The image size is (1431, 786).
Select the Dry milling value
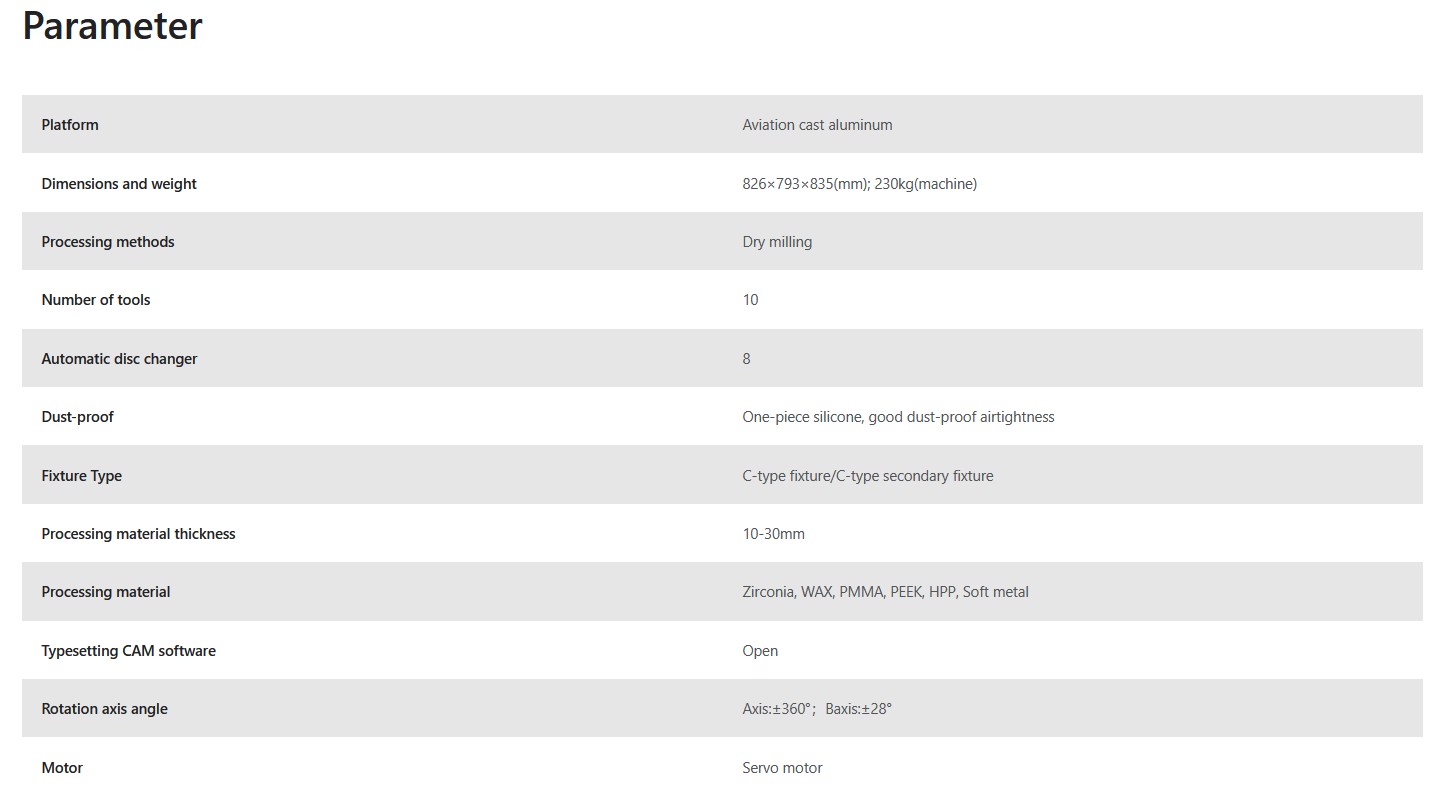point(777,242)
